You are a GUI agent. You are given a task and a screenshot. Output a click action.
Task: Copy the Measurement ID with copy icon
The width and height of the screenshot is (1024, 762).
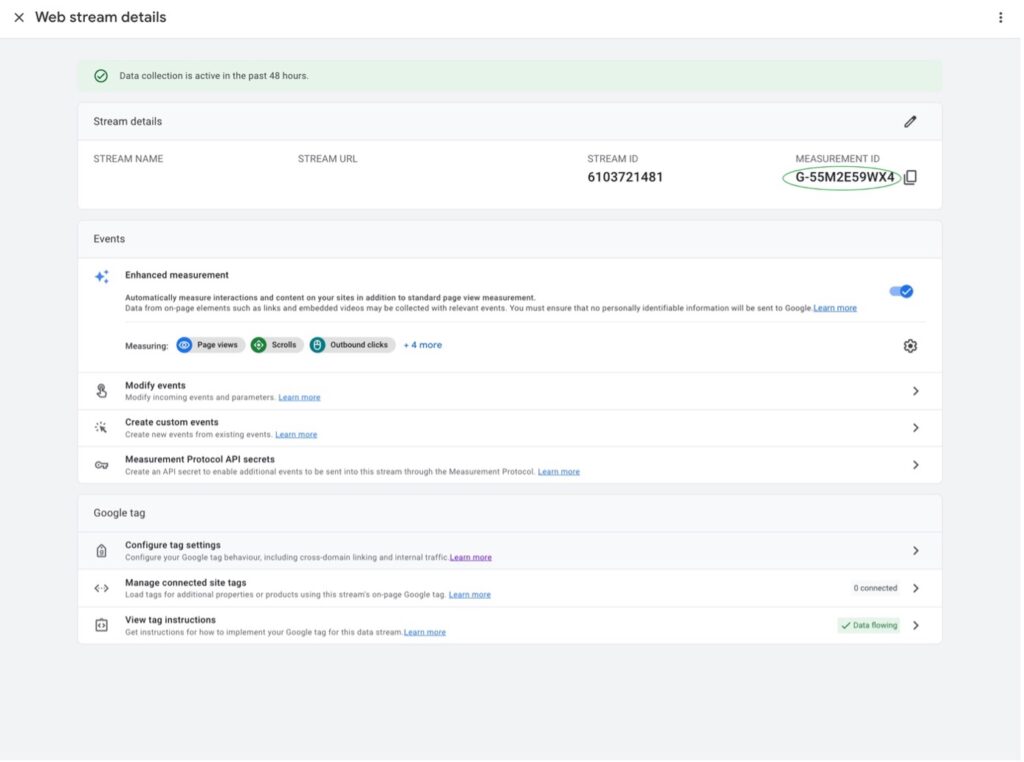910,178
